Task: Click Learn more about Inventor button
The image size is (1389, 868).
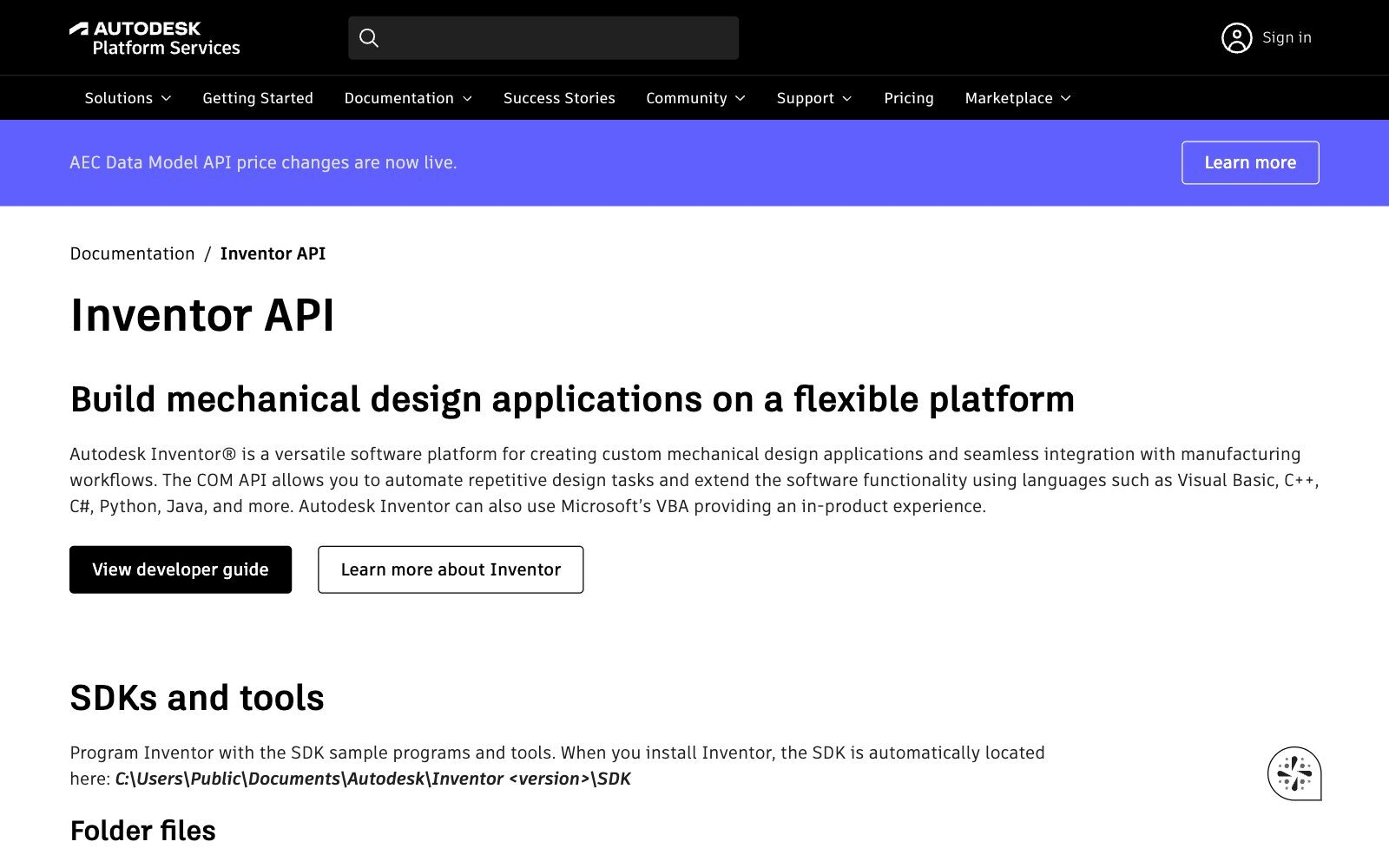Action: click(x=451, y=569)
